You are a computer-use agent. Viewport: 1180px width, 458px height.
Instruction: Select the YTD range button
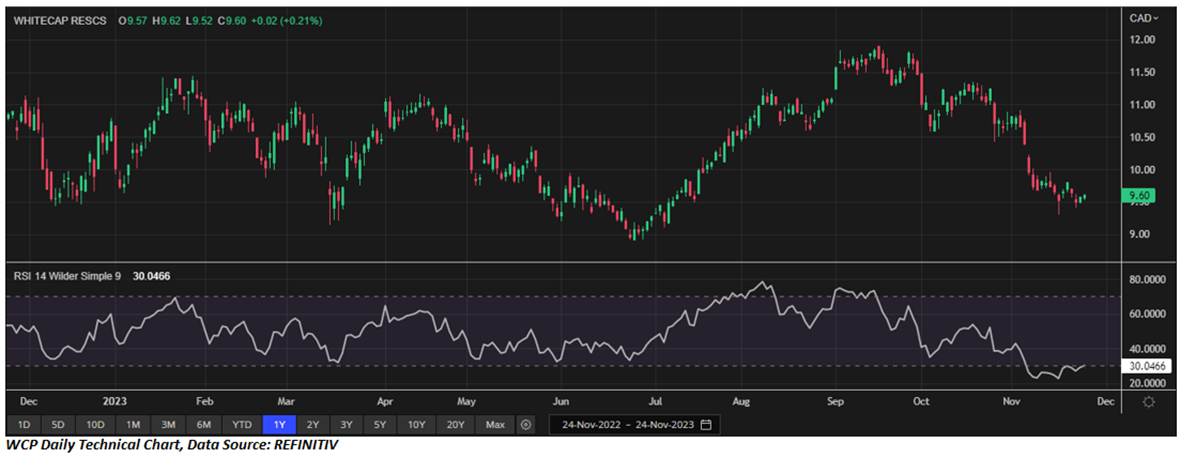241,425
